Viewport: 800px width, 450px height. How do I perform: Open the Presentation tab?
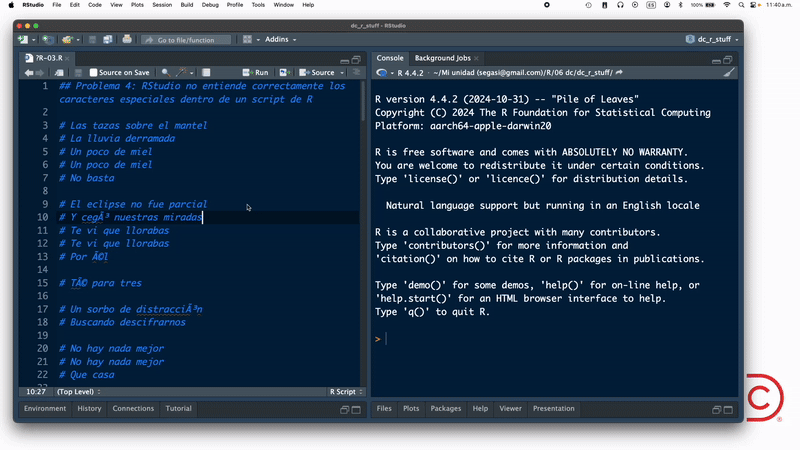pos(554,409)
